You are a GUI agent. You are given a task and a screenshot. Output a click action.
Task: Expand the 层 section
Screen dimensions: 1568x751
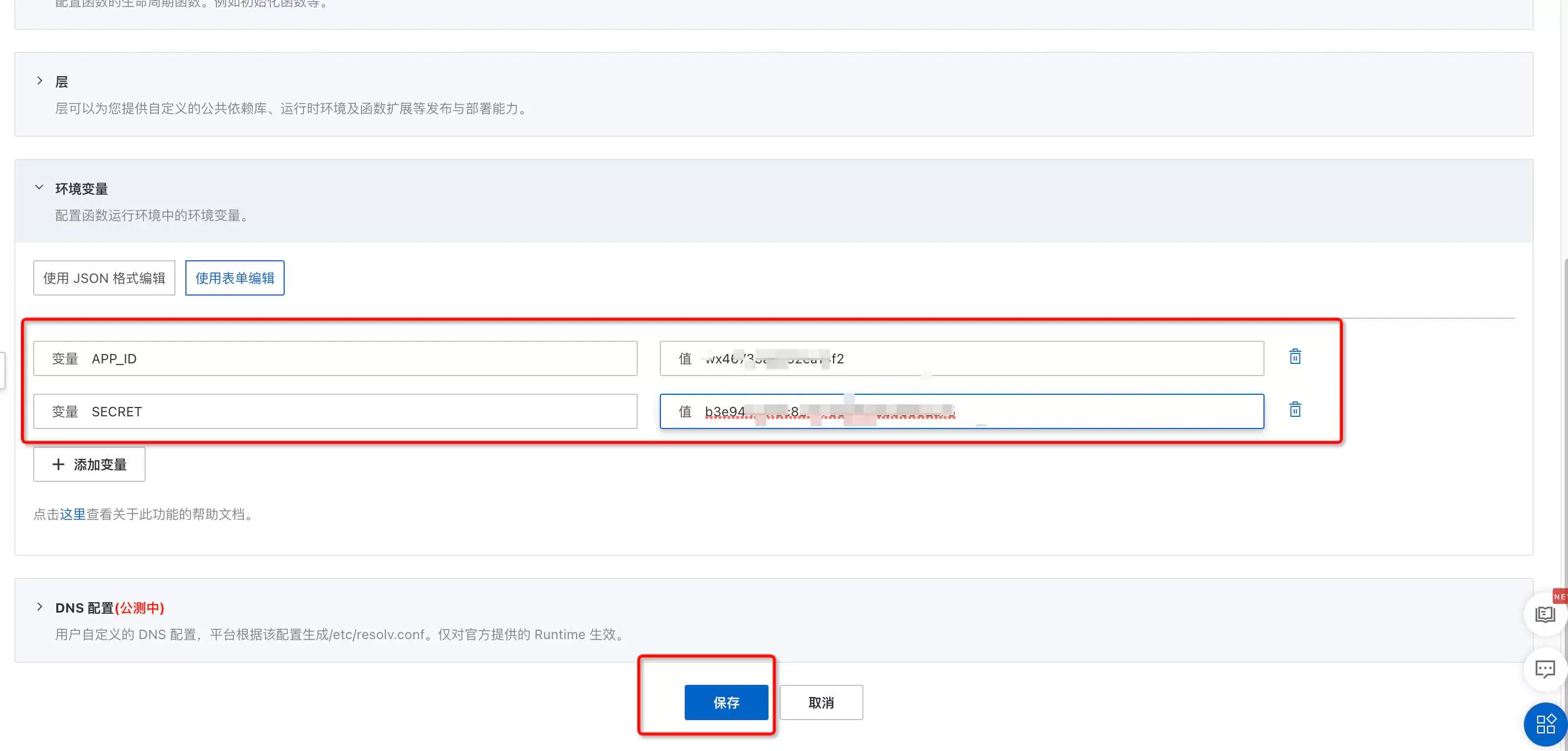pyautogui.click(x=40, y=81)
